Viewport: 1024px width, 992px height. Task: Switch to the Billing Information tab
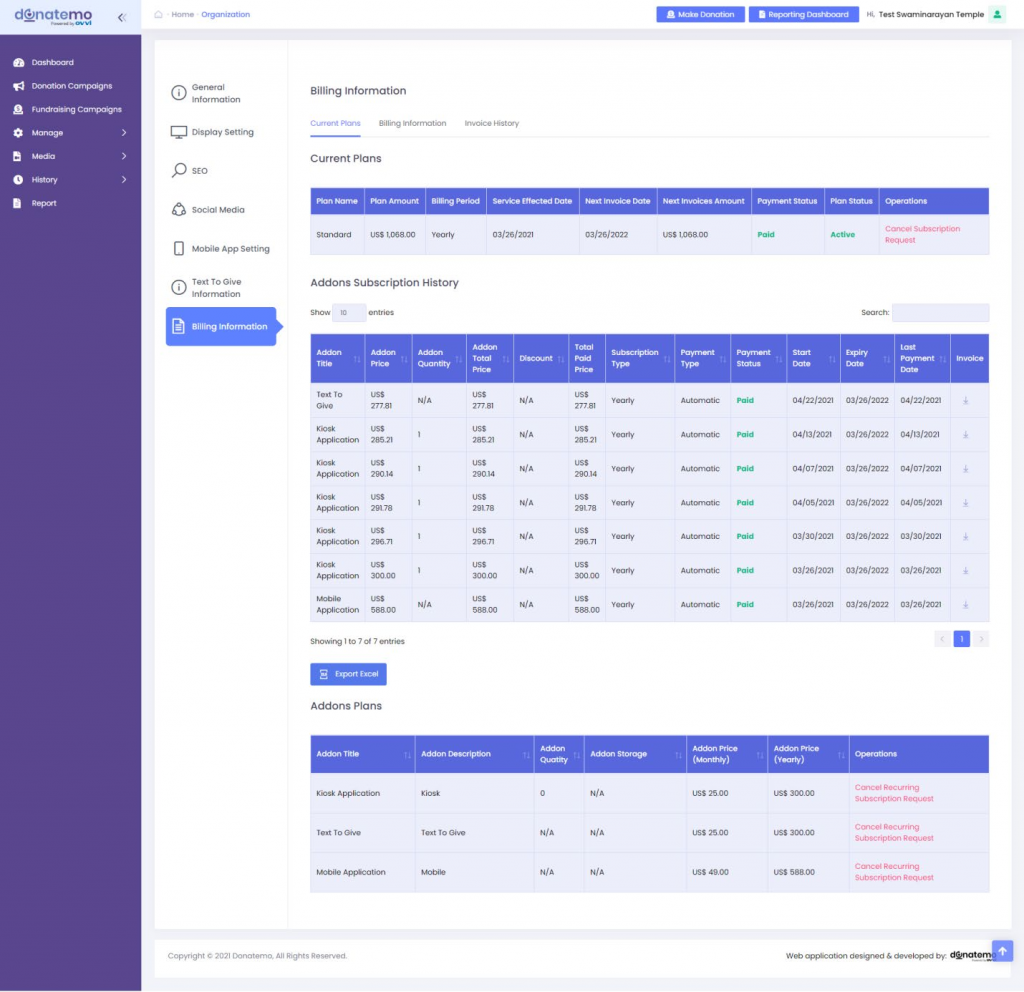click(412, 123)
